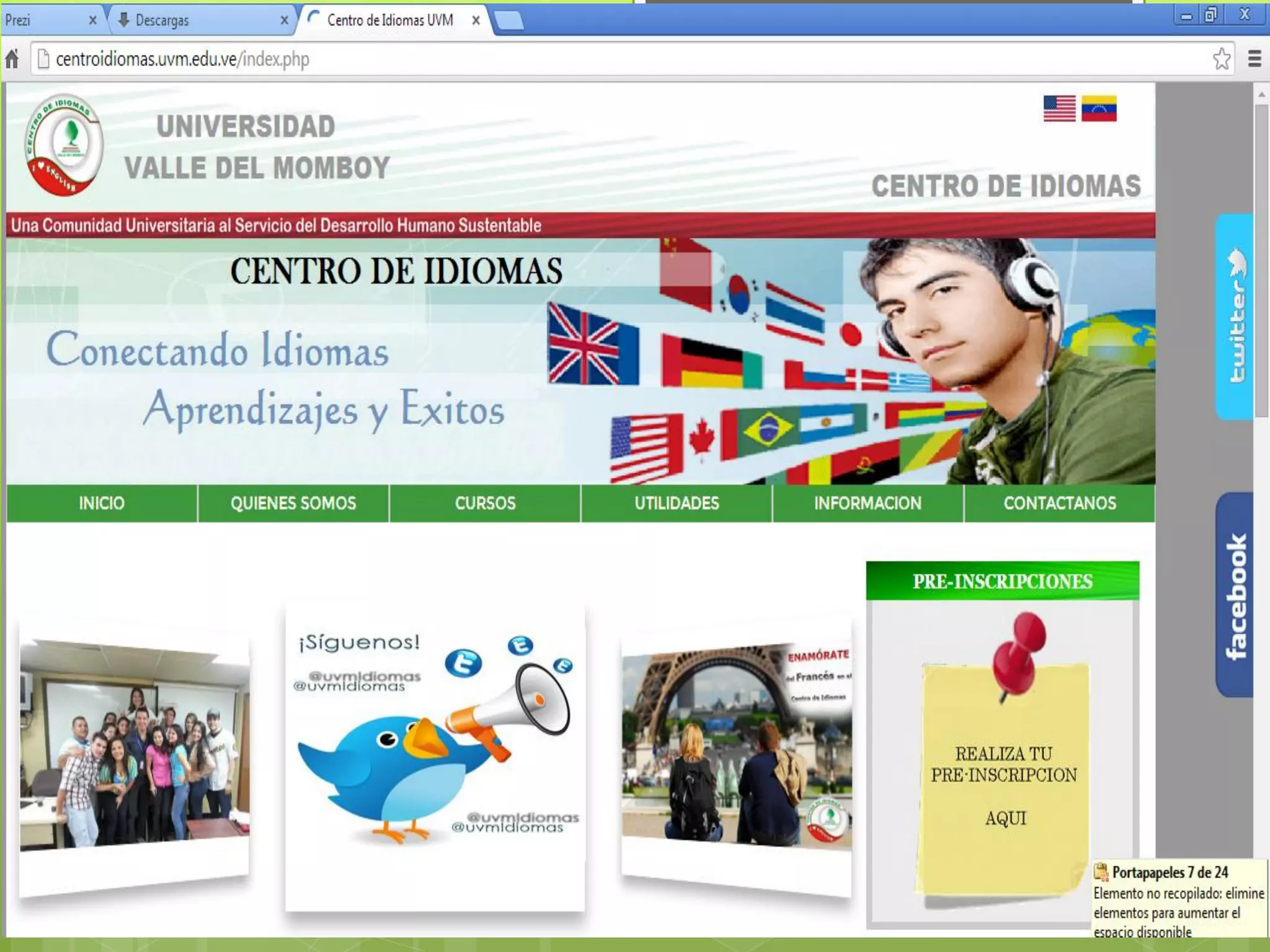Click the Centro de Idiomas round logo
This screenshot has height=952, width=1270.
pos(64,145)
